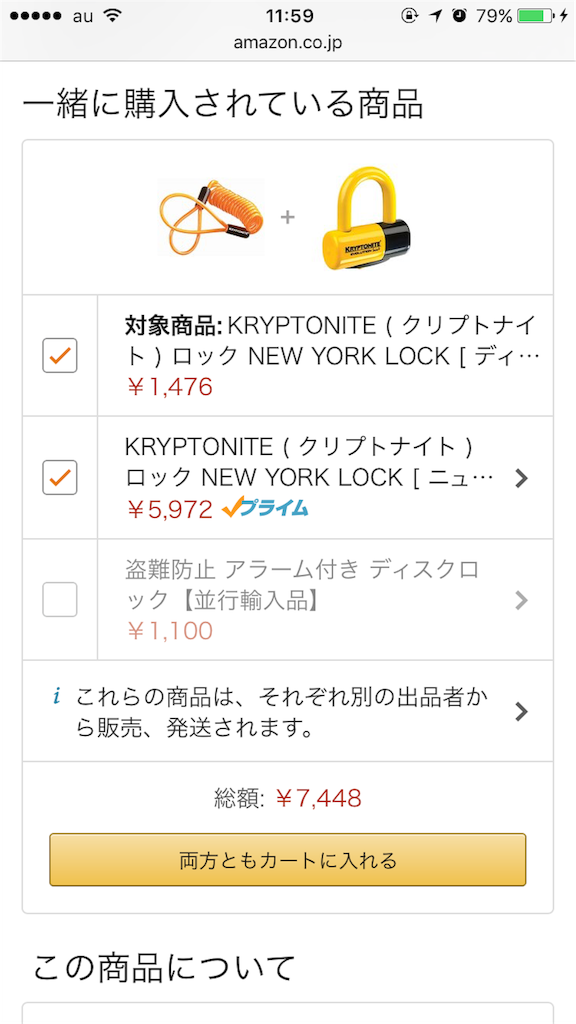Tap the rotation lock status icon

[409, 16]
